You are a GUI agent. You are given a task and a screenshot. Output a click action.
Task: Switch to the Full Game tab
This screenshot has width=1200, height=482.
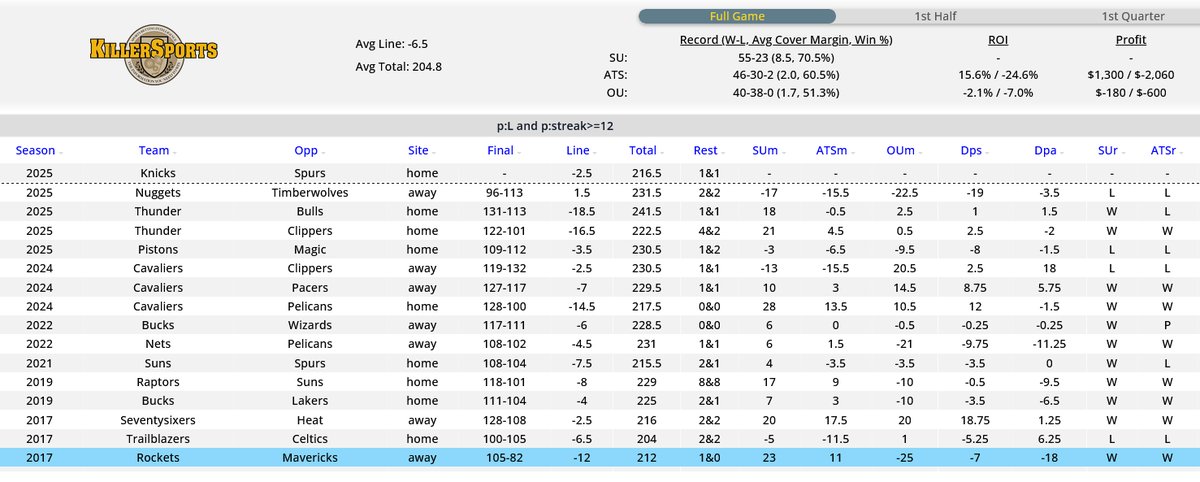(735, 16)
